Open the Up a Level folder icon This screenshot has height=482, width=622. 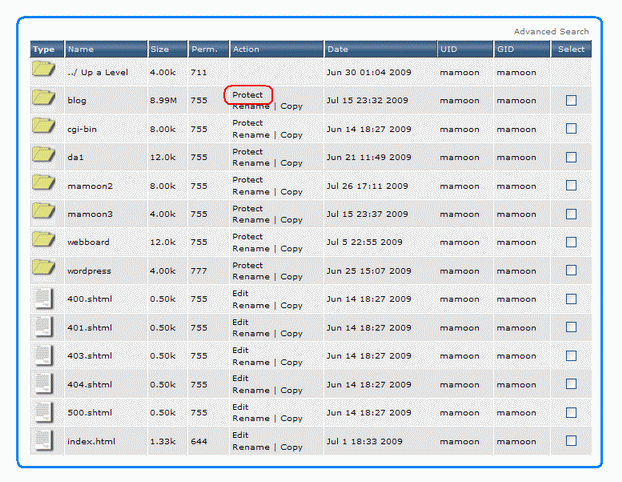43,71
